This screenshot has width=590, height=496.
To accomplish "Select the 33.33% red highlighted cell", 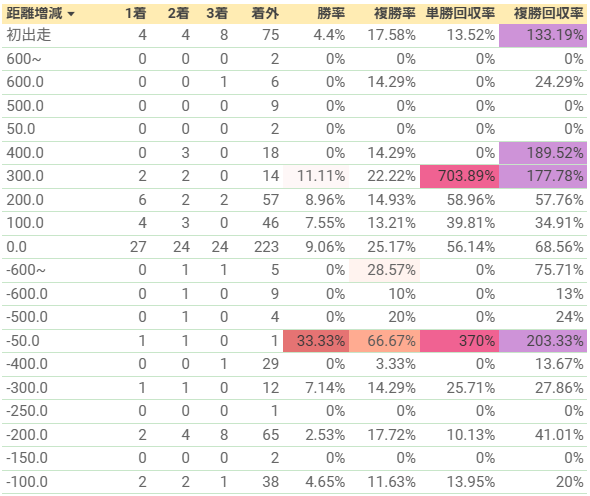I will click(316, 341).
